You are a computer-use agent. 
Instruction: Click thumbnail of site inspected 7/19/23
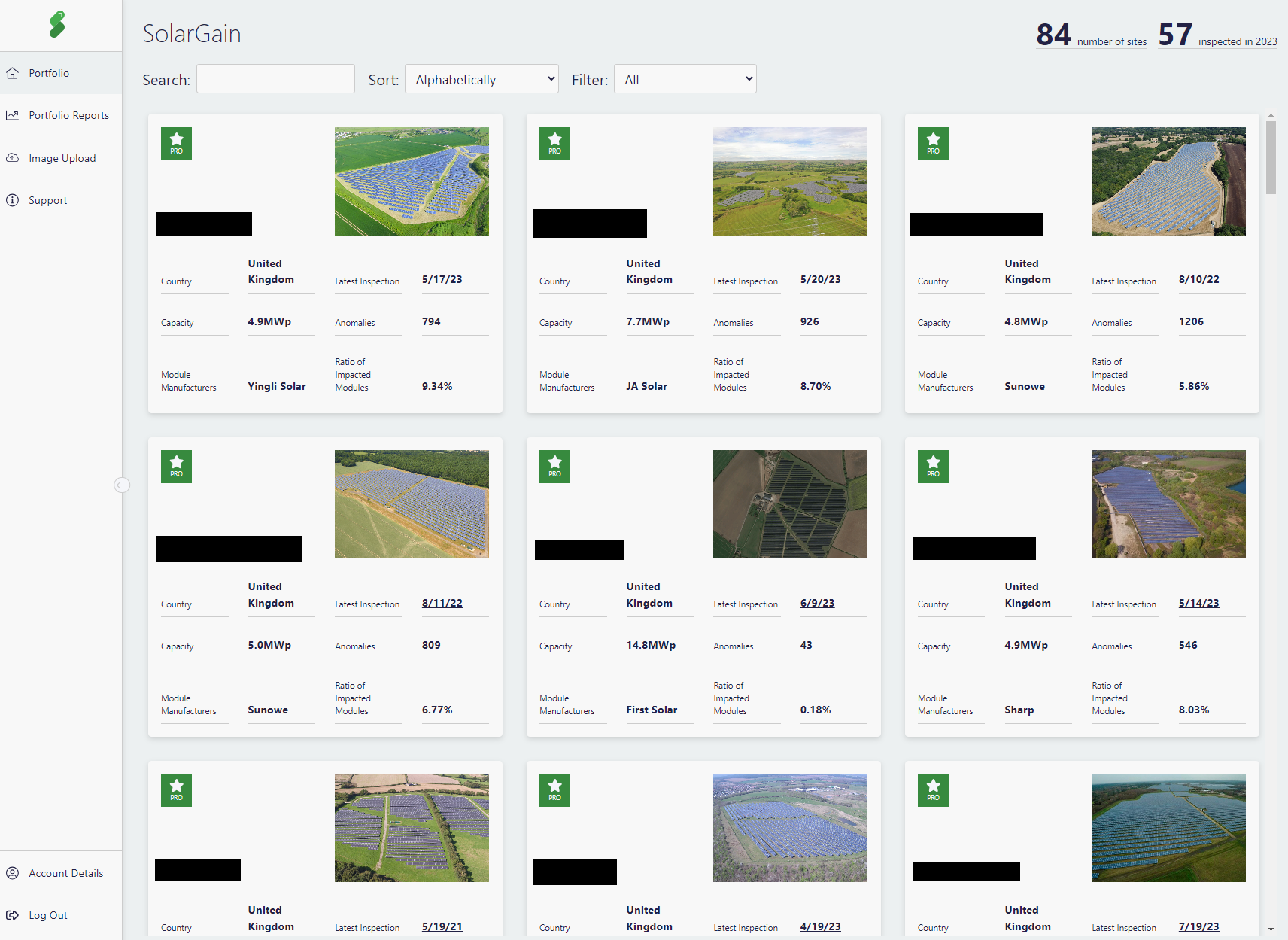tap(1168, 828)
